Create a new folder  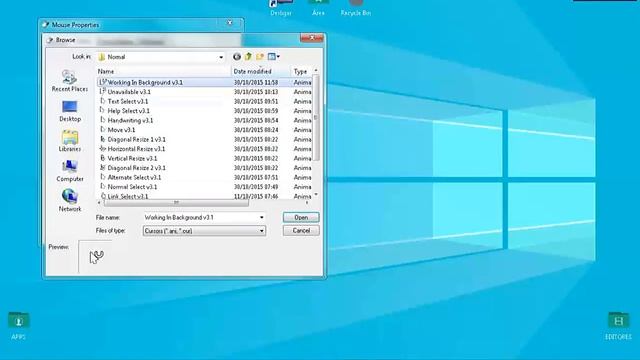(260, 57)
